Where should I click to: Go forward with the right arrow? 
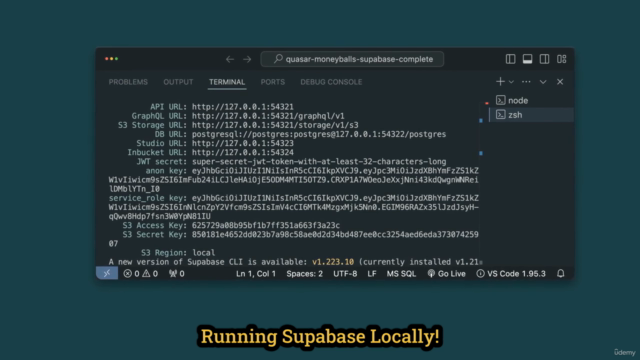tap(247, 59)
